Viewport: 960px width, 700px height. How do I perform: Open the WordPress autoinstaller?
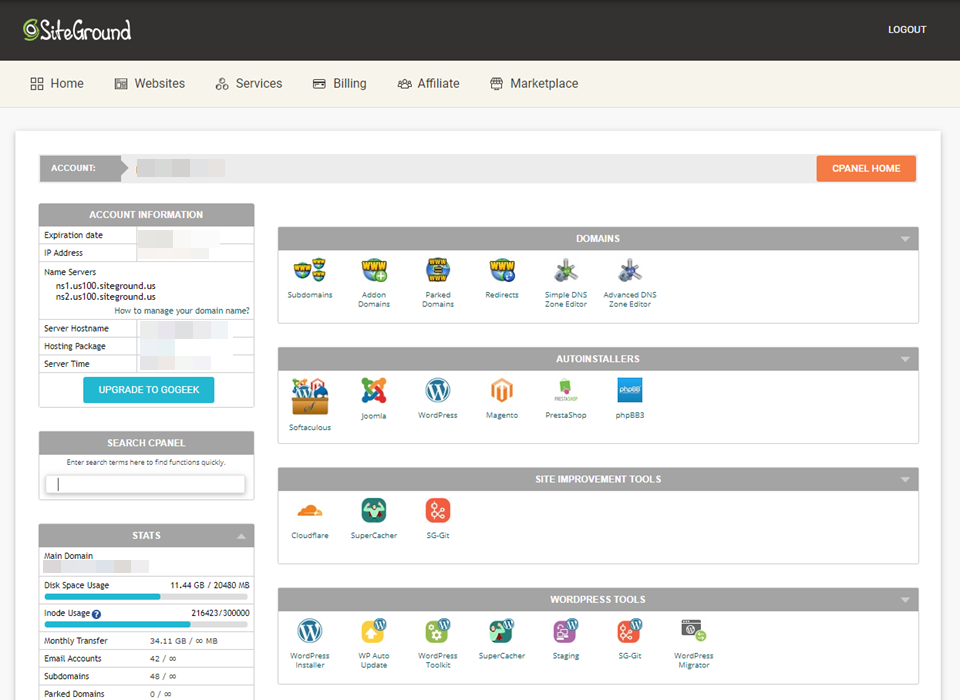pos(438,392)
